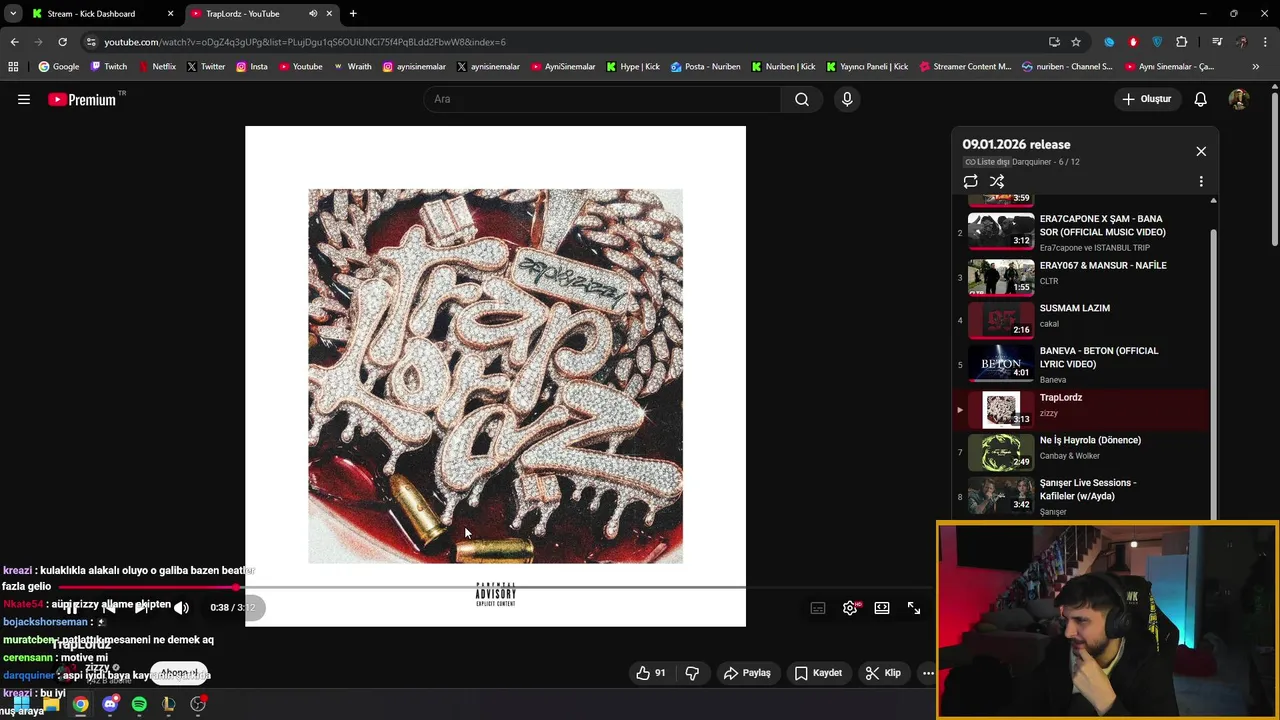Click the Chrome taskbar icon
This screenshot has width=1280, height=720.
[80, 704]
